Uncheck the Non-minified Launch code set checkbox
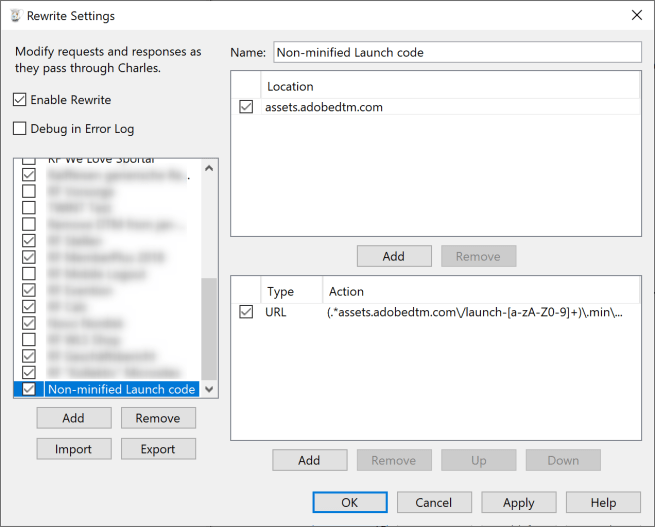655x527 pixels. [29, 389]
